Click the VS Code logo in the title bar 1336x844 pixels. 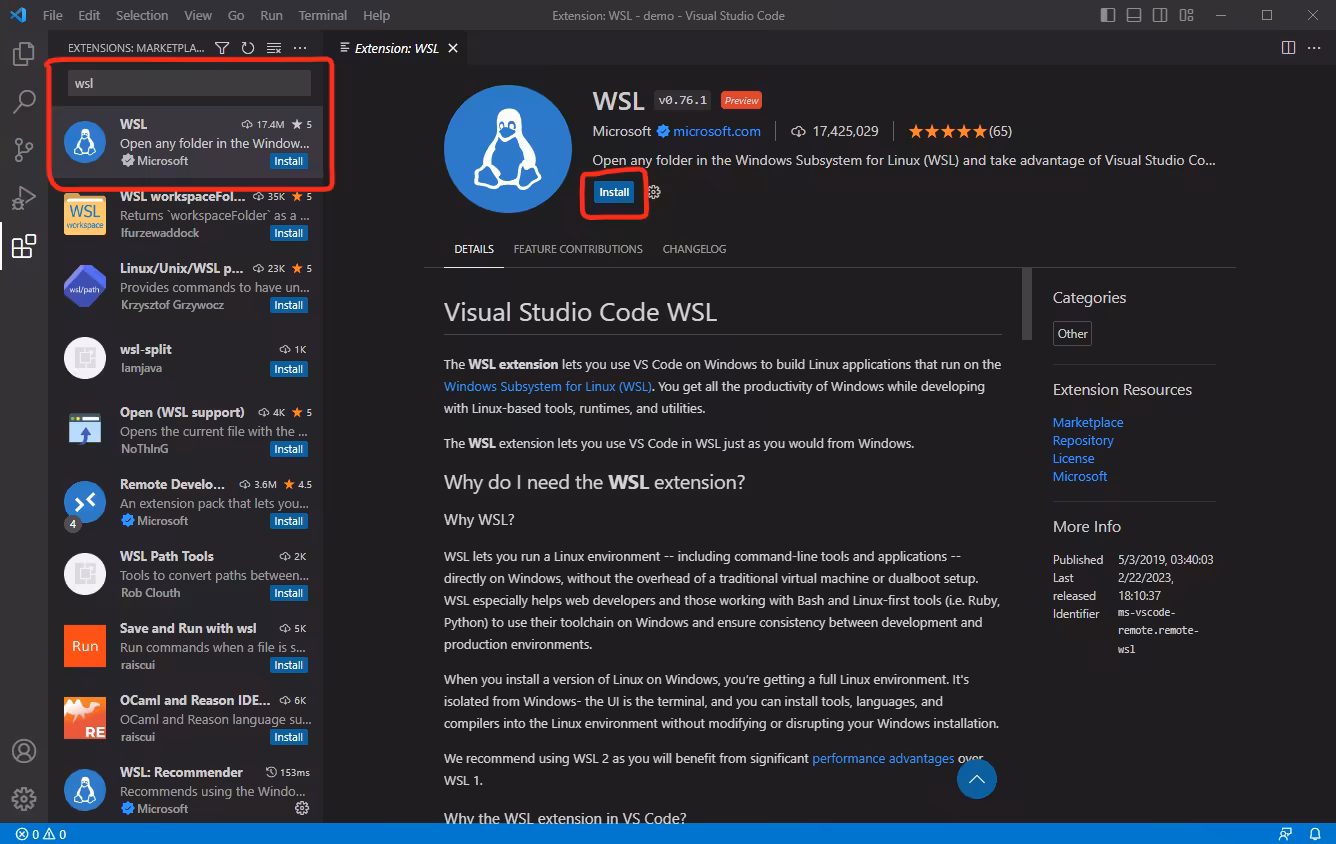click(18, 15)
